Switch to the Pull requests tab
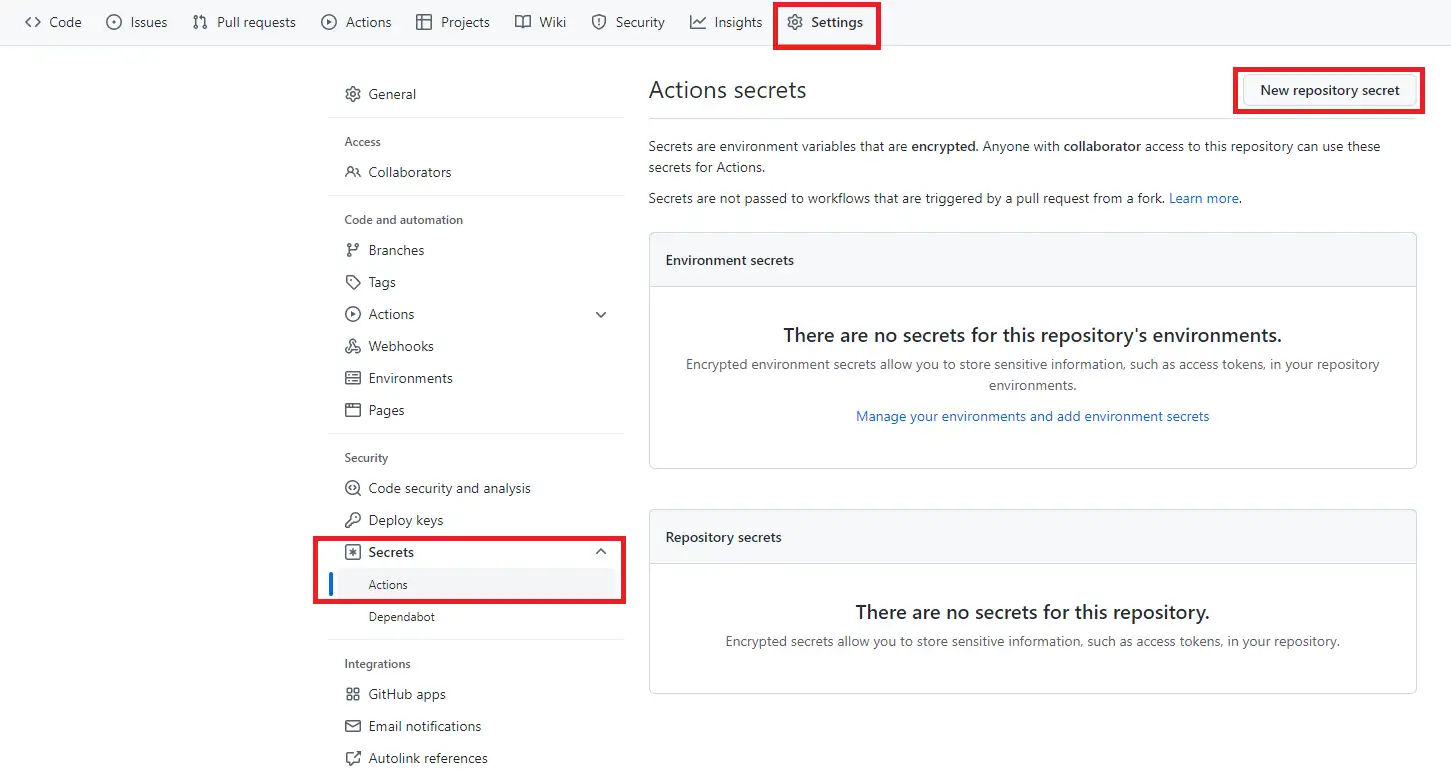Viewport: 1451px width, 779px height. click(244, 22)
